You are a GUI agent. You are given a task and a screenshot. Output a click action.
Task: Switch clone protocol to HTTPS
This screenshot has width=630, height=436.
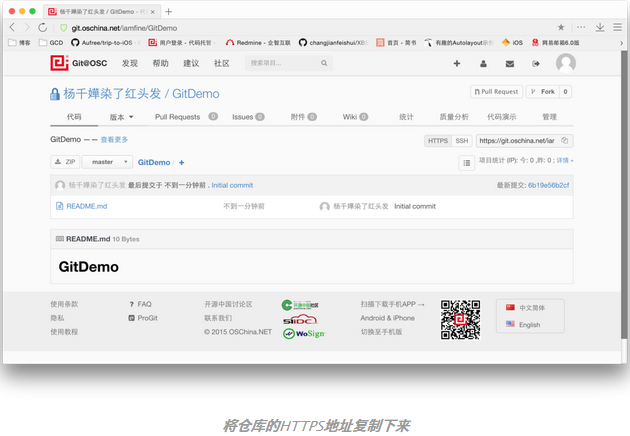(438, 141)
